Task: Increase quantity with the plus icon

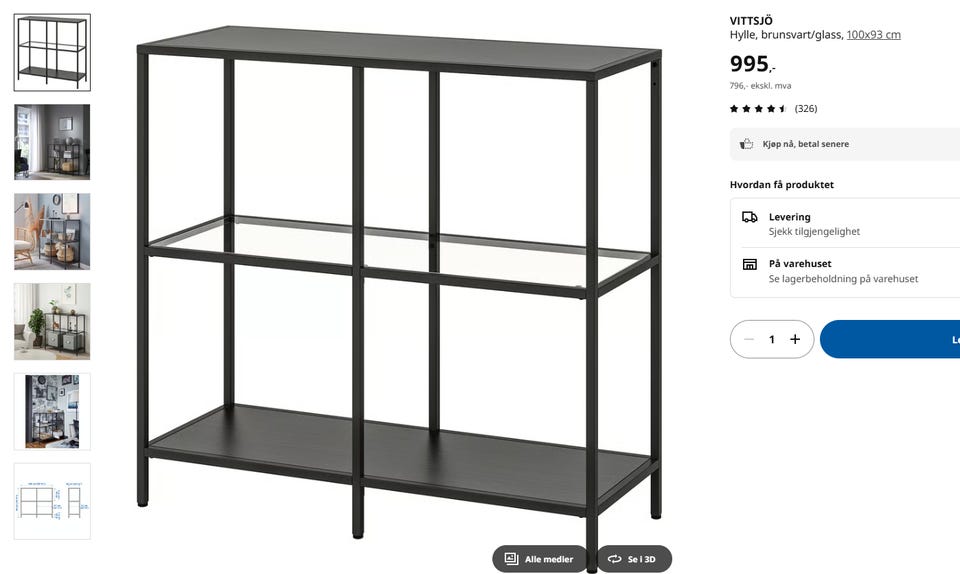Action: 795,339
